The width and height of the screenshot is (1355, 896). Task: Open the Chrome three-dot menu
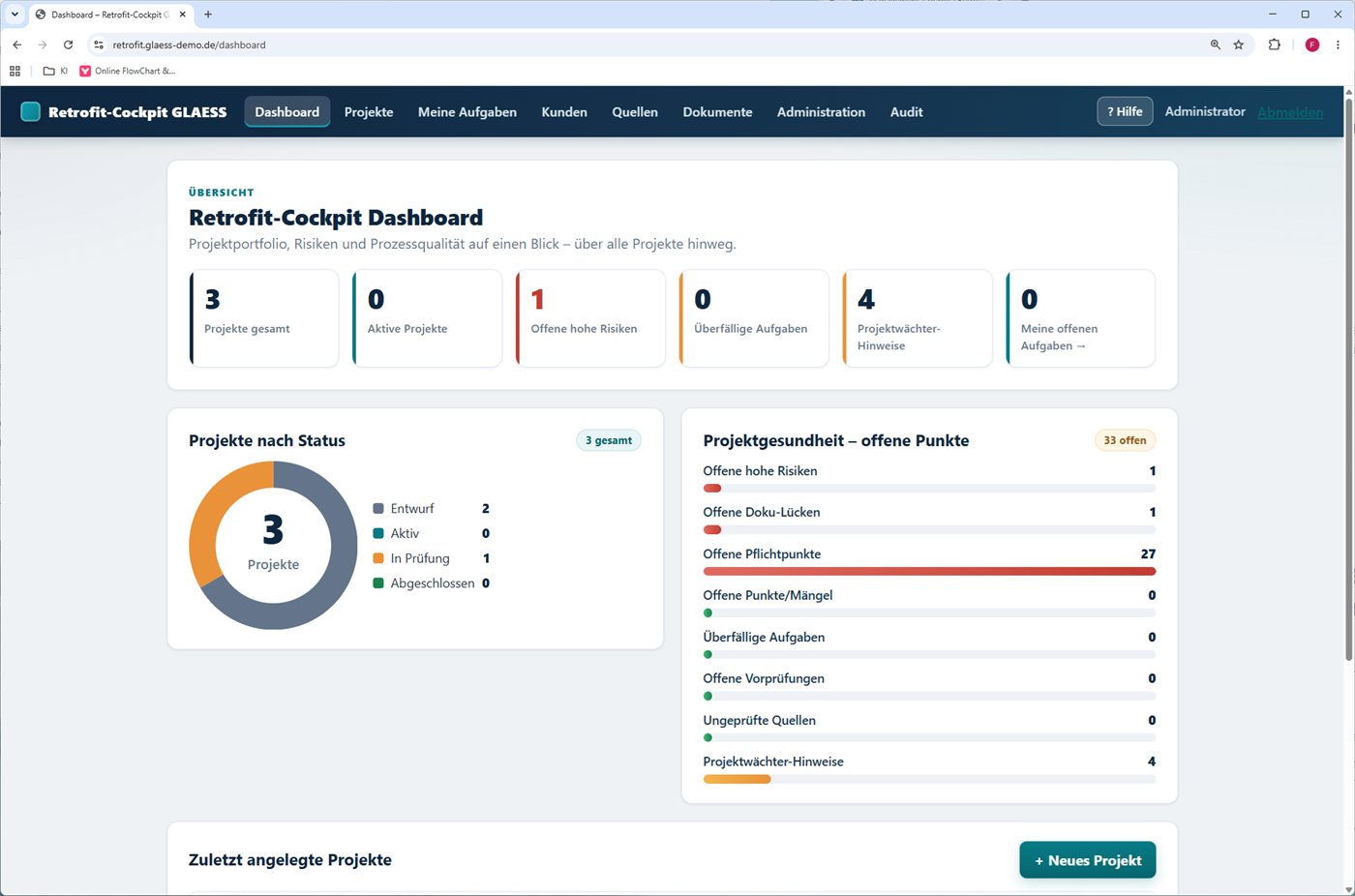click(1338, 45)
